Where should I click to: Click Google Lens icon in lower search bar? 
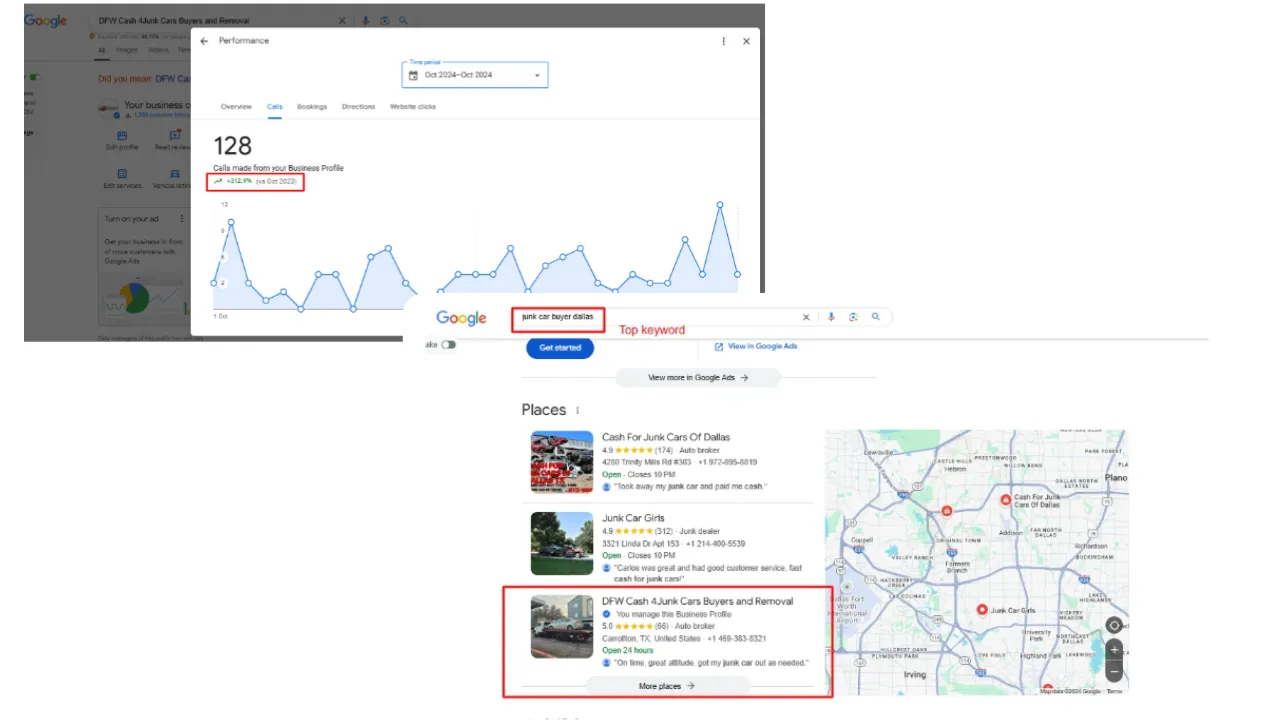click(853, 317)
